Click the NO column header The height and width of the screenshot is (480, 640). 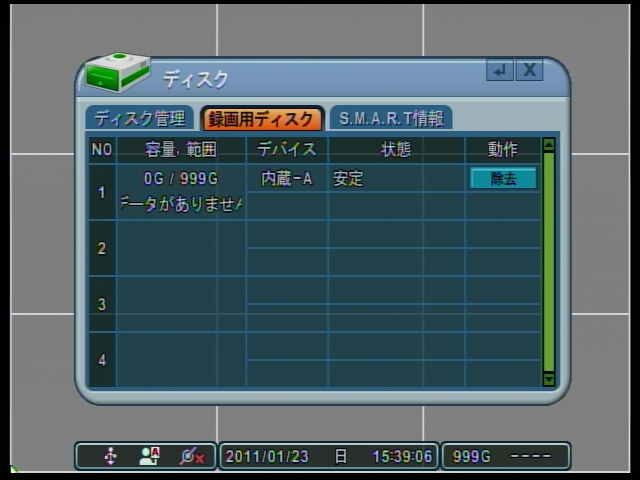pos(102,150)
